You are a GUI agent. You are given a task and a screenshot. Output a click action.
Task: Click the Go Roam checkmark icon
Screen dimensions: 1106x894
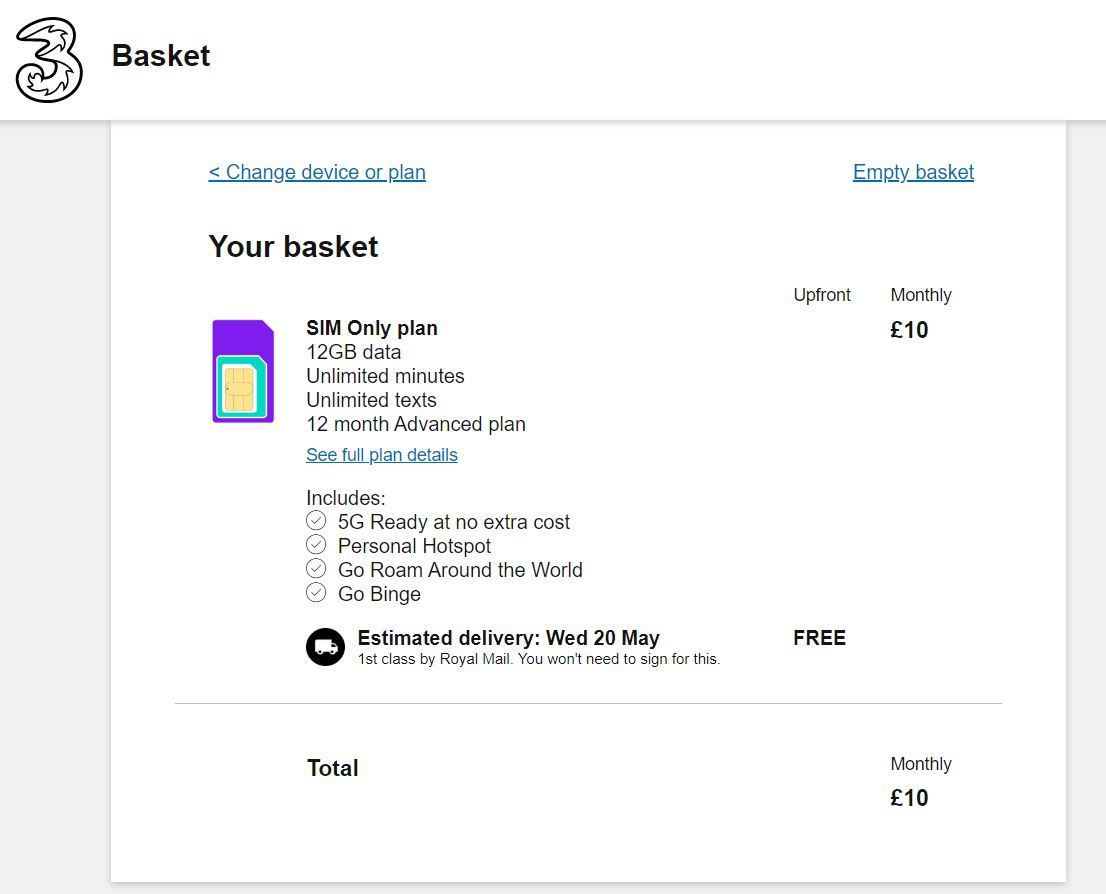[x=316, y=569]
